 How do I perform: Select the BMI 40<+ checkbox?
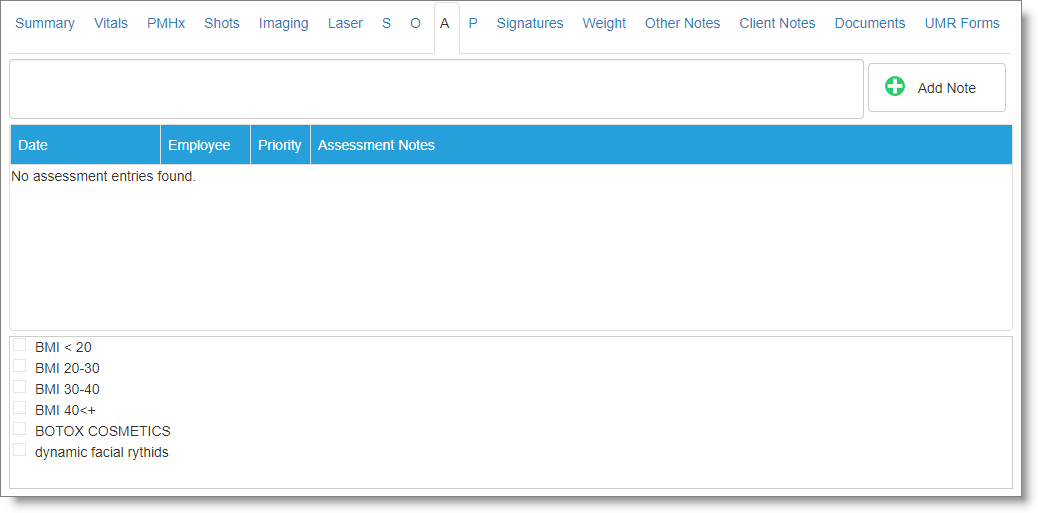(x=20, y=408)
